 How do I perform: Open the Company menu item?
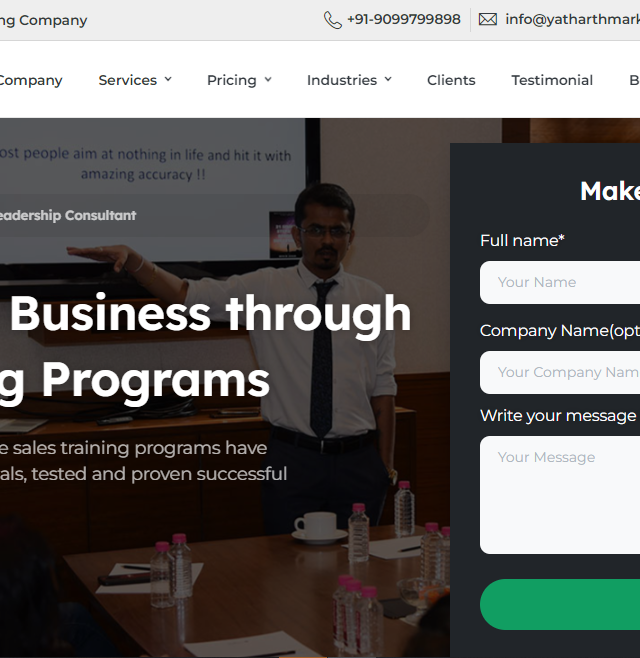coord(31,80)
